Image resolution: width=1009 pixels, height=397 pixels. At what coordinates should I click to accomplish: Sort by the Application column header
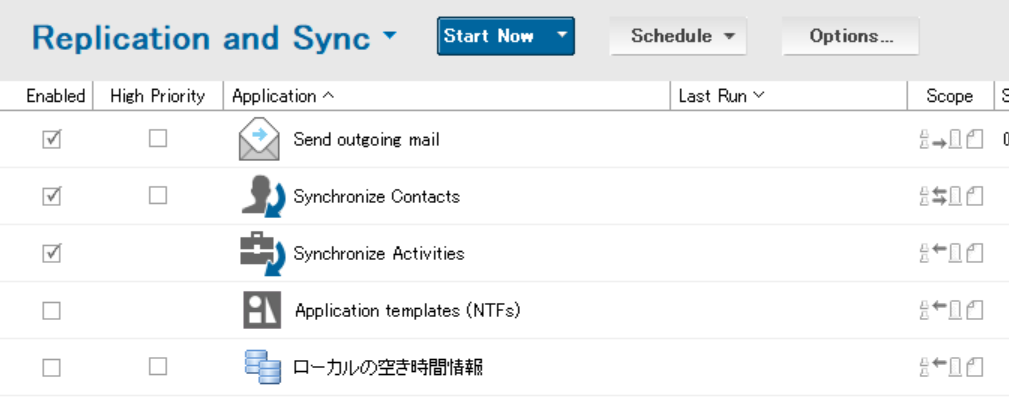pyautogui.click(x=283, y=96)
